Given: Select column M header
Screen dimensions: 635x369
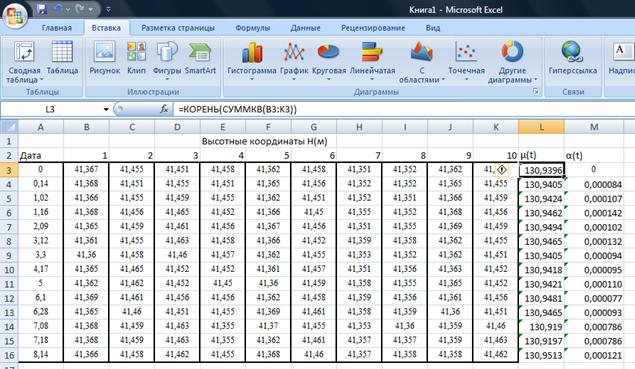Looking at the screenshot, I should [x=594, y=127].
